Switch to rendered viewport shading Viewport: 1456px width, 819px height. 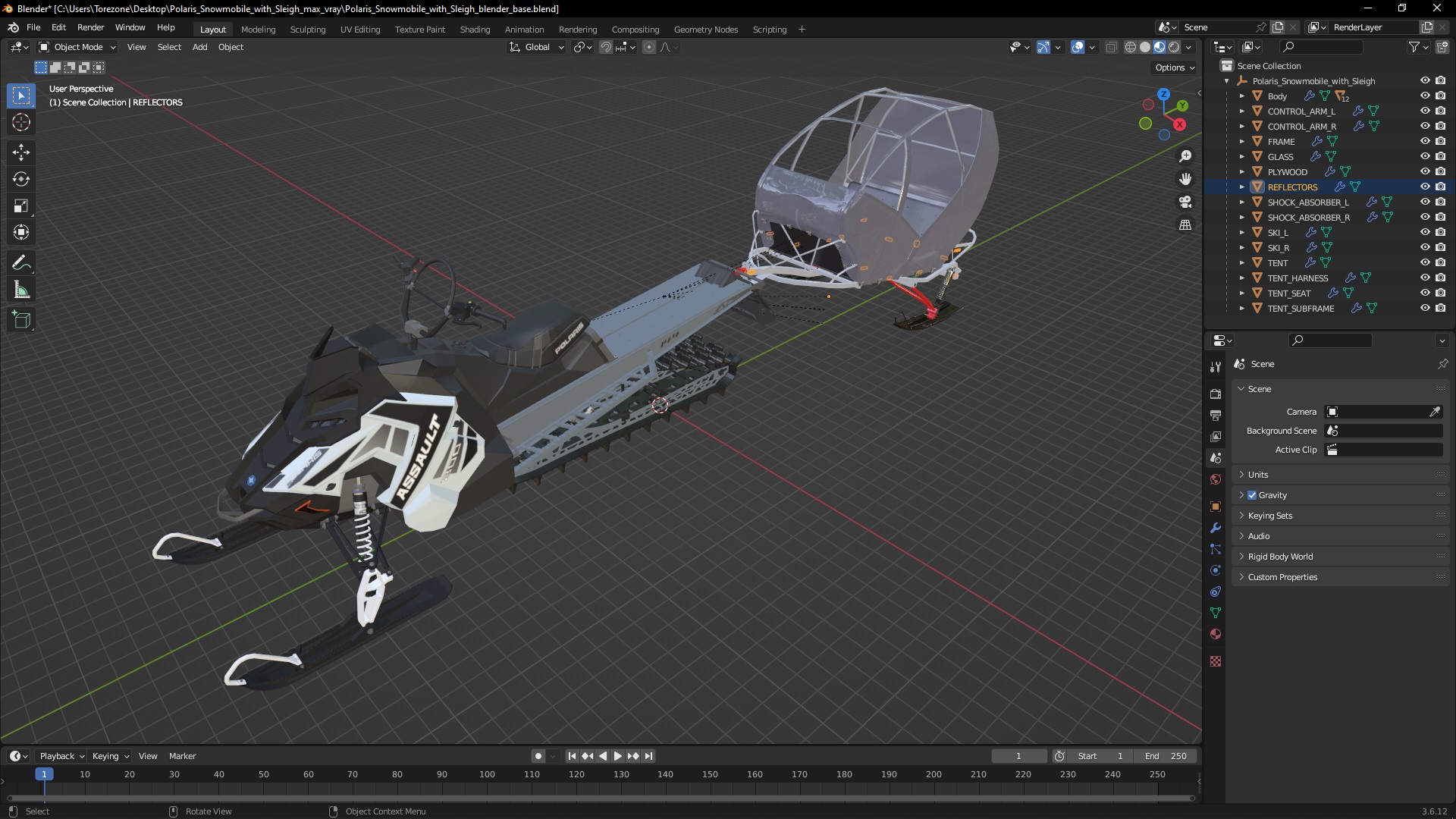(1174, 47)
